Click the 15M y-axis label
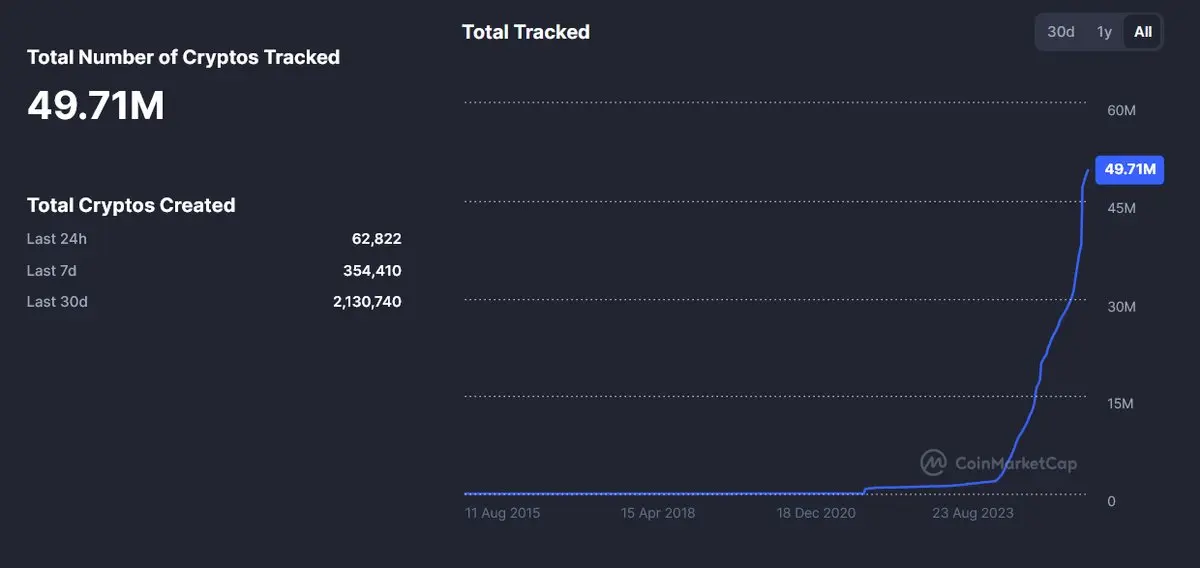 [1122, 404]
